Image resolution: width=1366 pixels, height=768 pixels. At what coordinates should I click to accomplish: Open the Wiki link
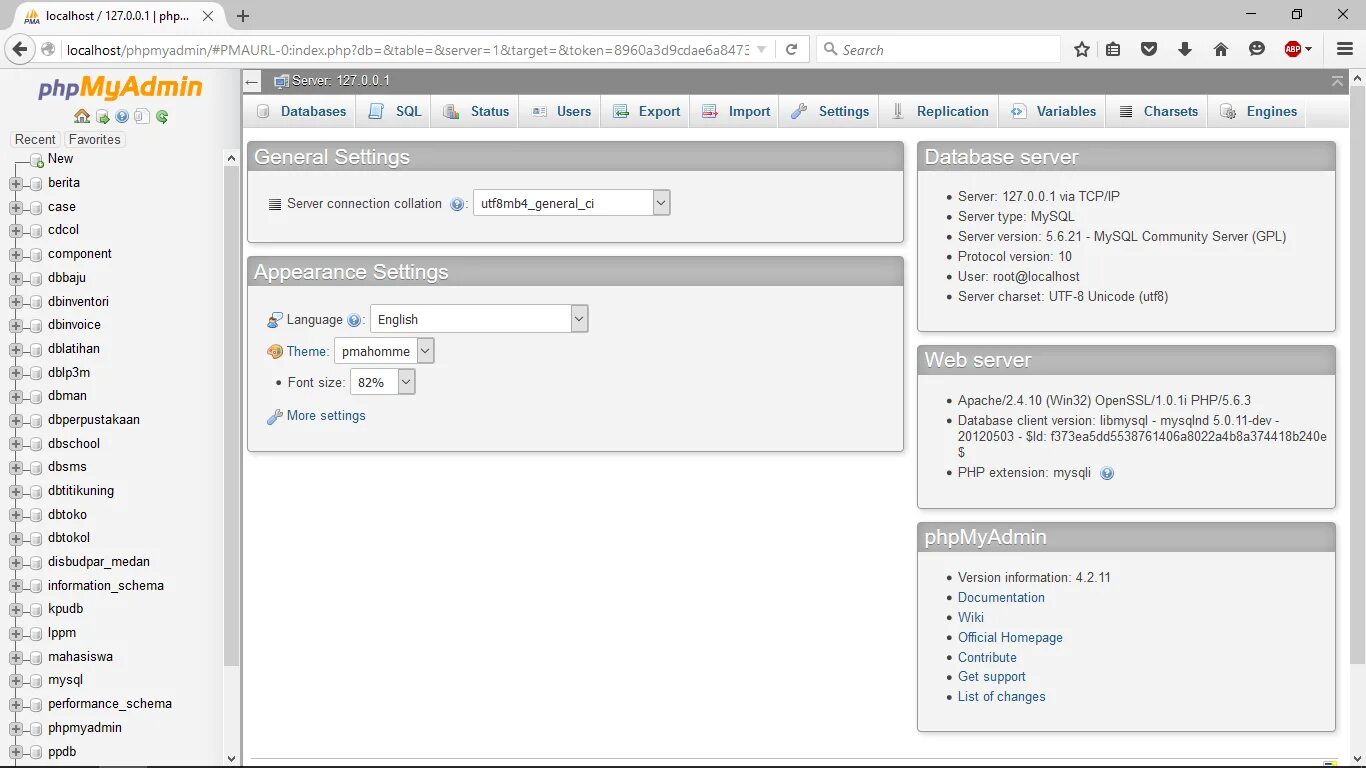point(971,618)
